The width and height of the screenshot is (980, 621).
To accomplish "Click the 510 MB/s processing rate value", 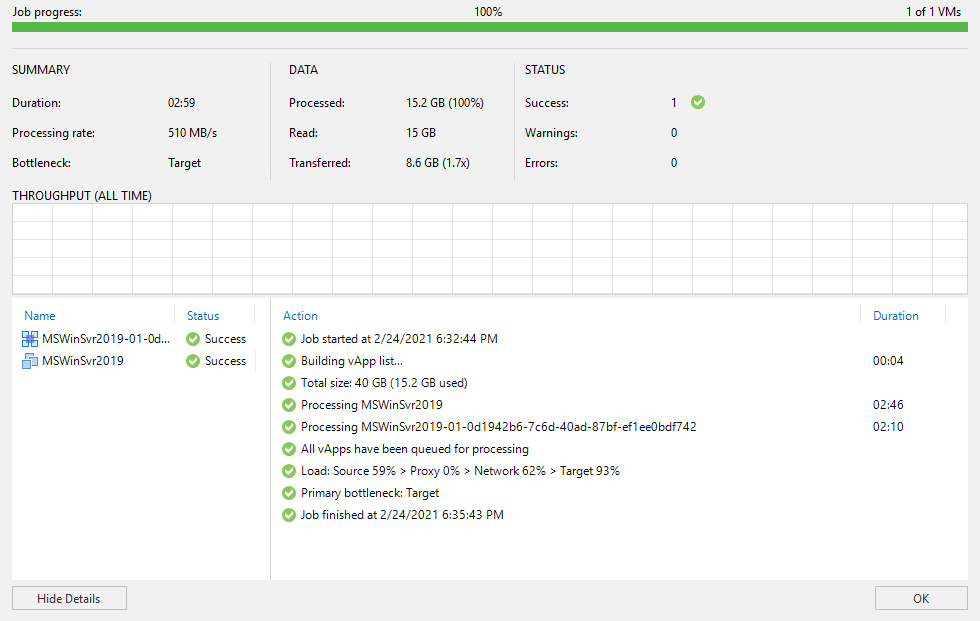I will pos(192,132).
